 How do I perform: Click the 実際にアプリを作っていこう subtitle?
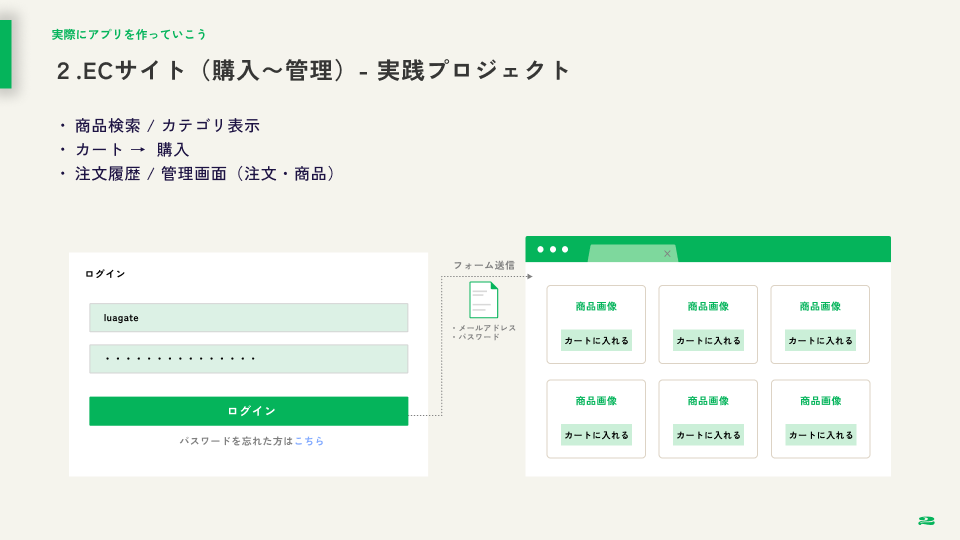tap(129, 34)
